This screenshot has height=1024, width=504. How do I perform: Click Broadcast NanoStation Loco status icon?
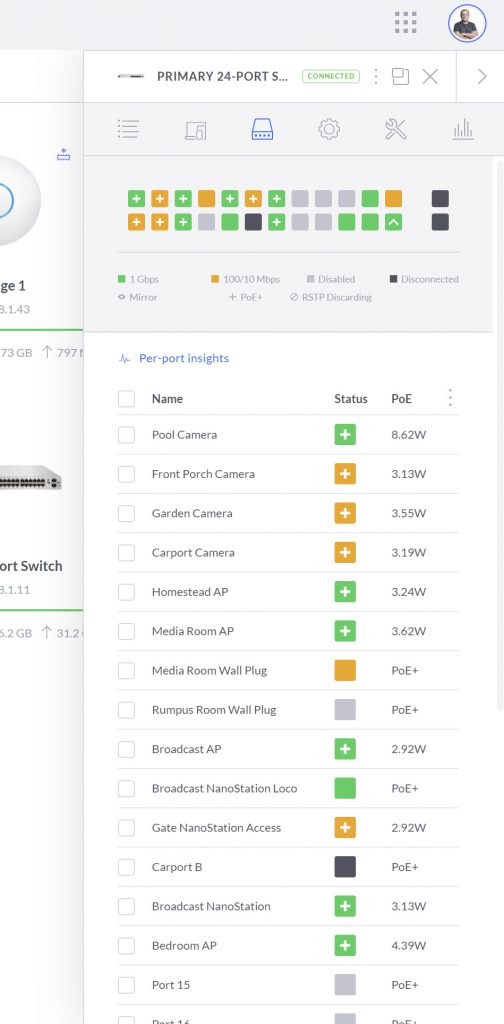[x=345, y=788]
